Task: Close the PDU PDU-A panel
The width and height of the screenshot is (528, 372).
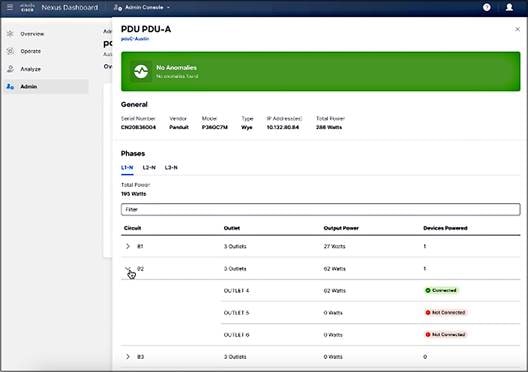Action: 518,29
